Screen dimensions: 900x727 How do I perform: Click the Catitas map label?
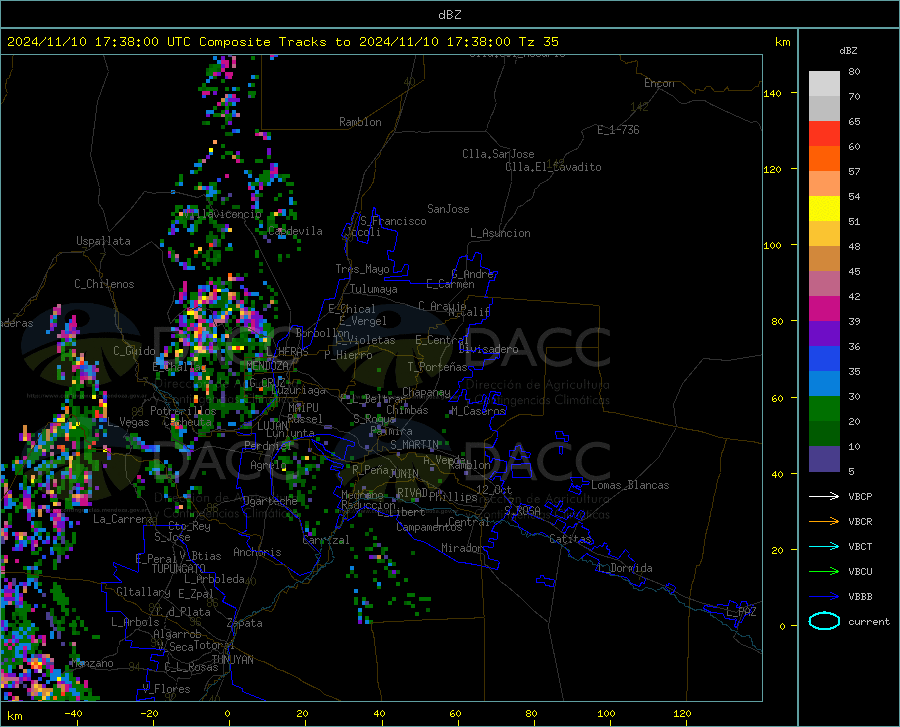click(x=570, y=539)
